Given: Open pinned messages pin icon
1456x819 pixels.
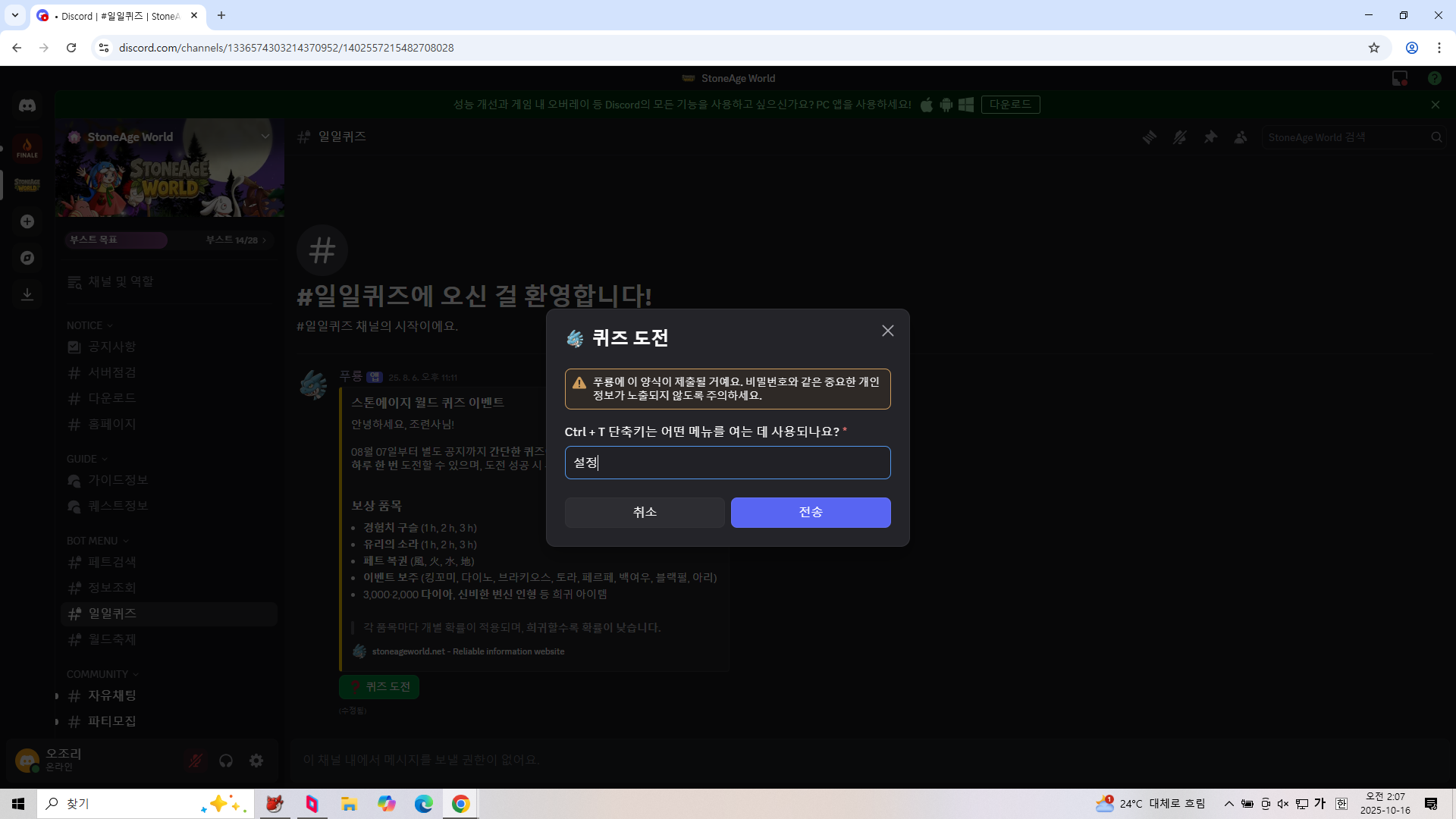Looking at the screenshot, I should (1210, 137).
